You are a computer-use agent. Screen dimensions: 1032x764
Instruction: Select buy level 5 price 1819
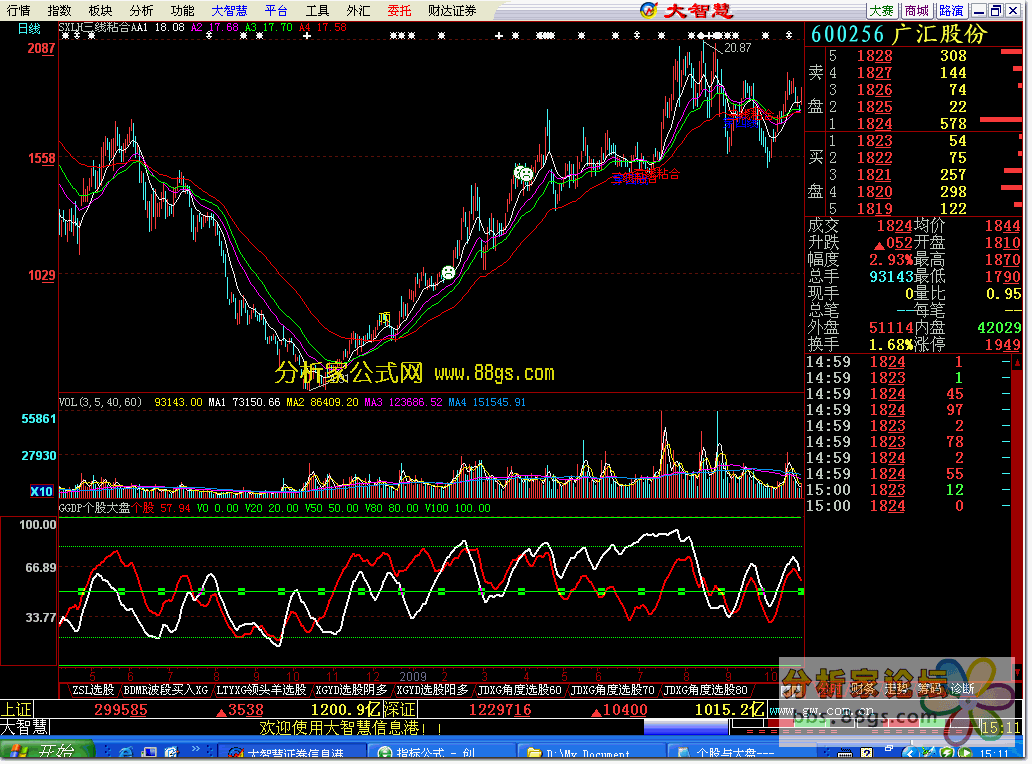point(874,209)
